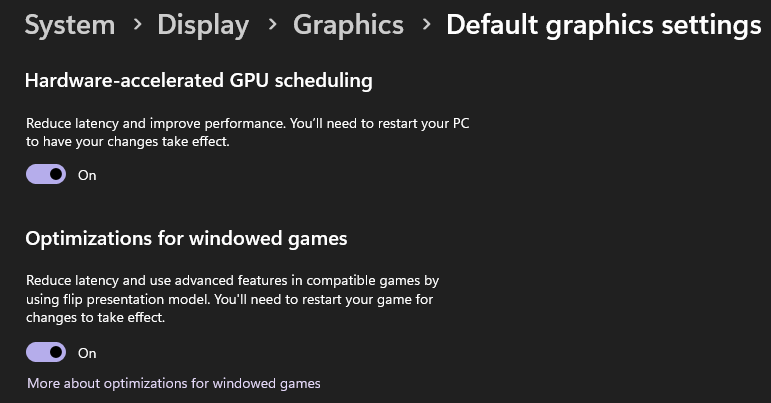Click the flip presentation model description line

[x=230, y=299]
